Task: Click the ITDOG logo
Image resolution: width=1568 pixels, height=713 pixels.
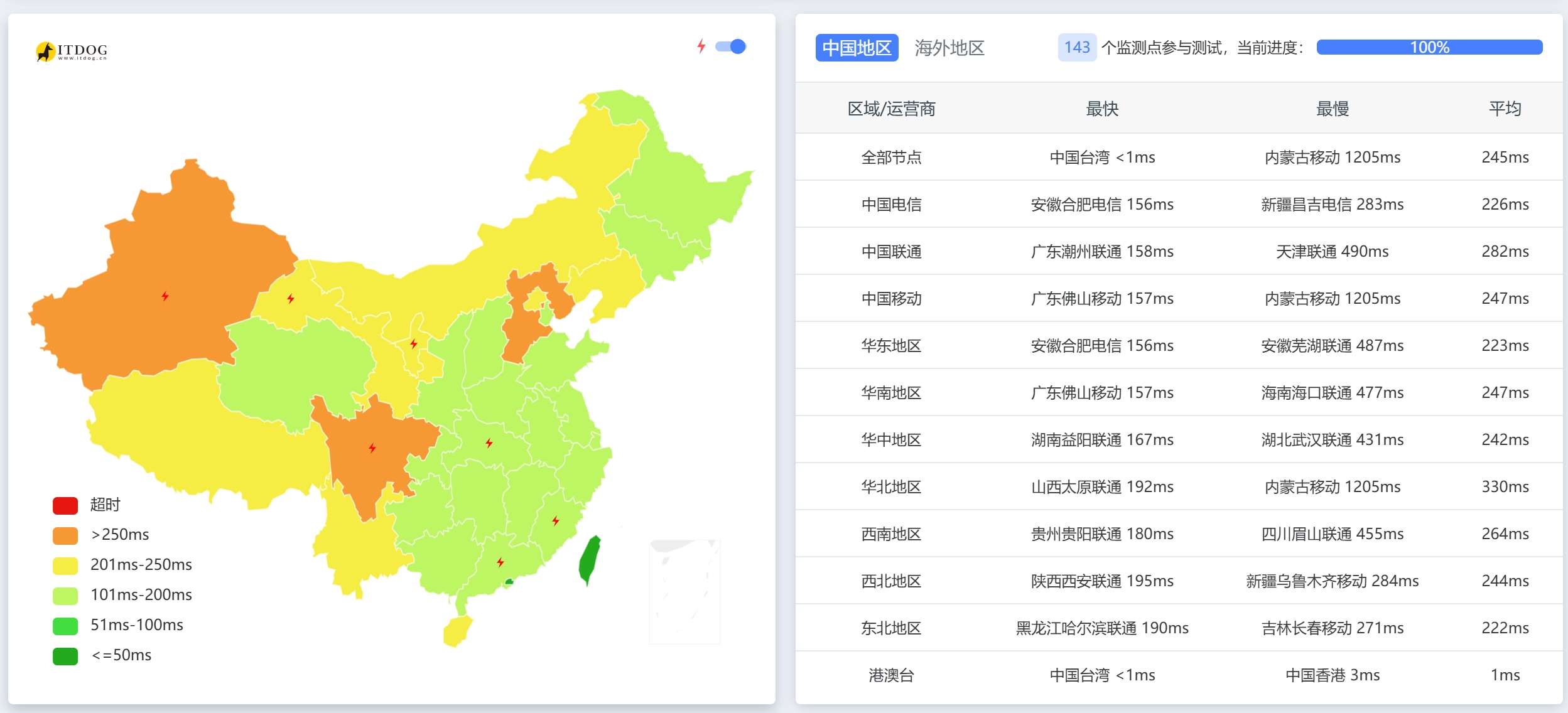Action: coord(72,51)
